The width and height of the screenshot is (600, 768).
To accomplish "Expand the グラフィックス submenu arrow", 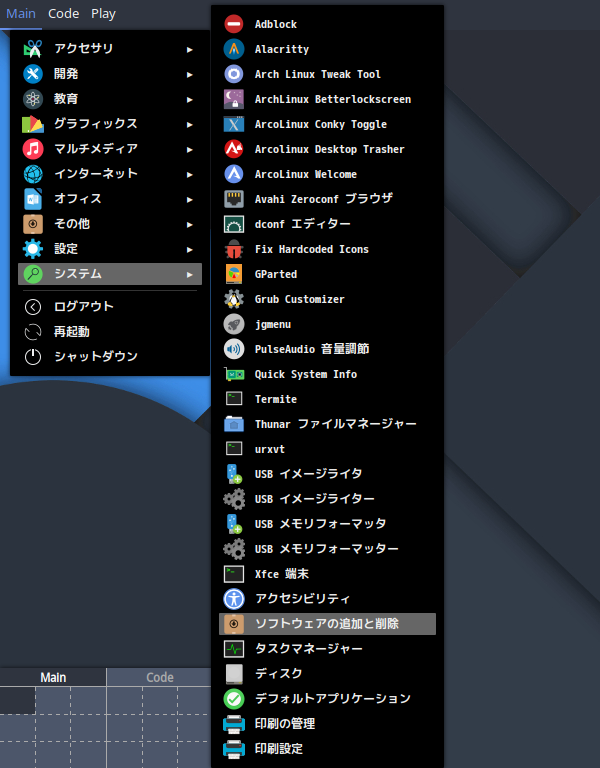I will 190,124.
